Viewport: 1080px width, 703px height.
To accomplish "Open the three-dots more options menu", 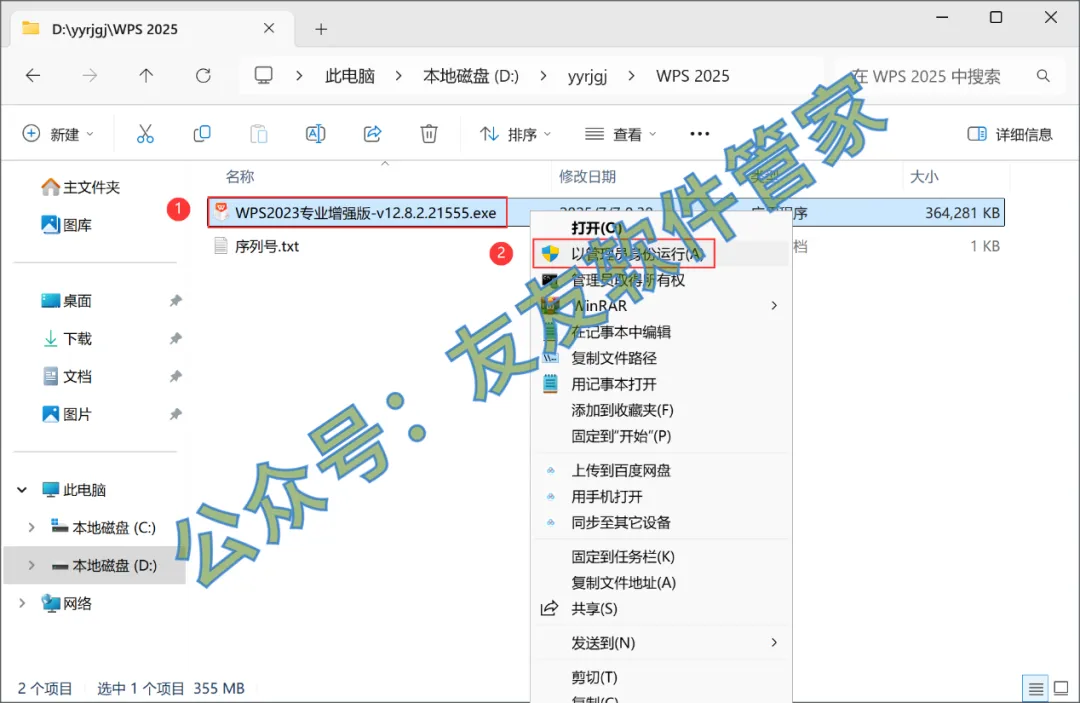I will 700,134.
